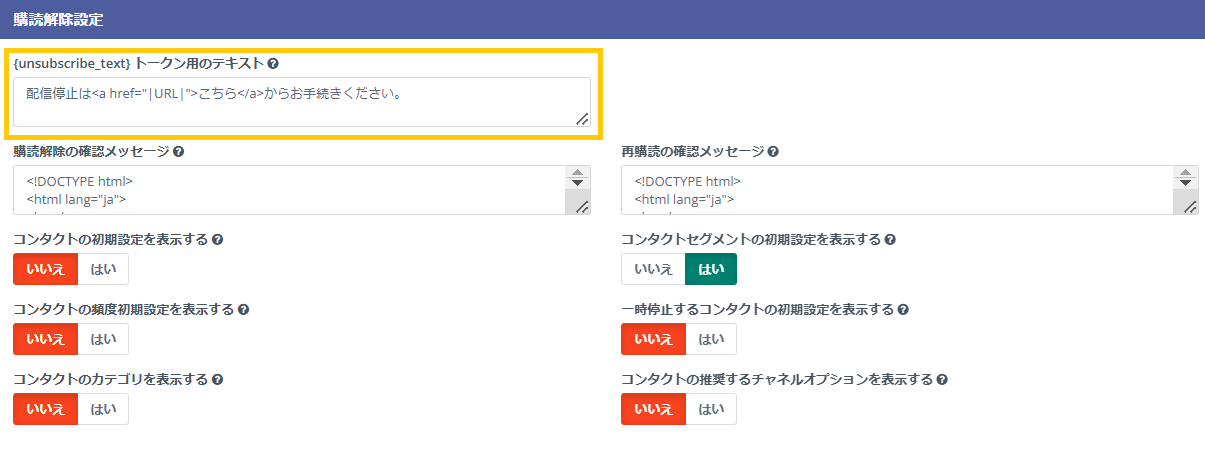Set コンタクトセグメントの初期設定を表示する to いいえ
Viewport: 1205px width, 453px height.
point(653,269)
